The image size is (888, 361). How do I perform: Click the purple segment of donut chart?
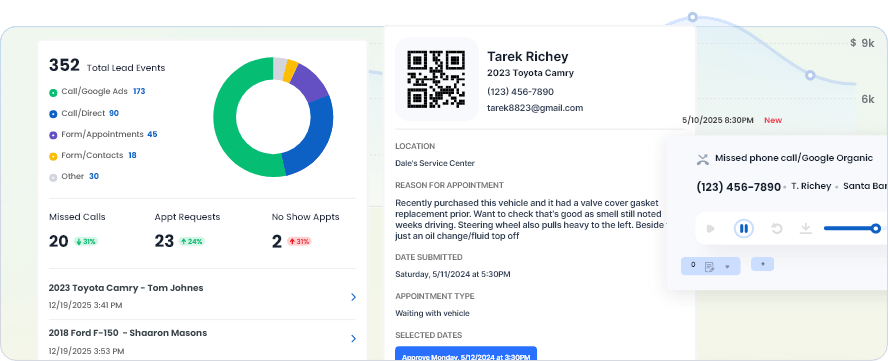[309, 82]
